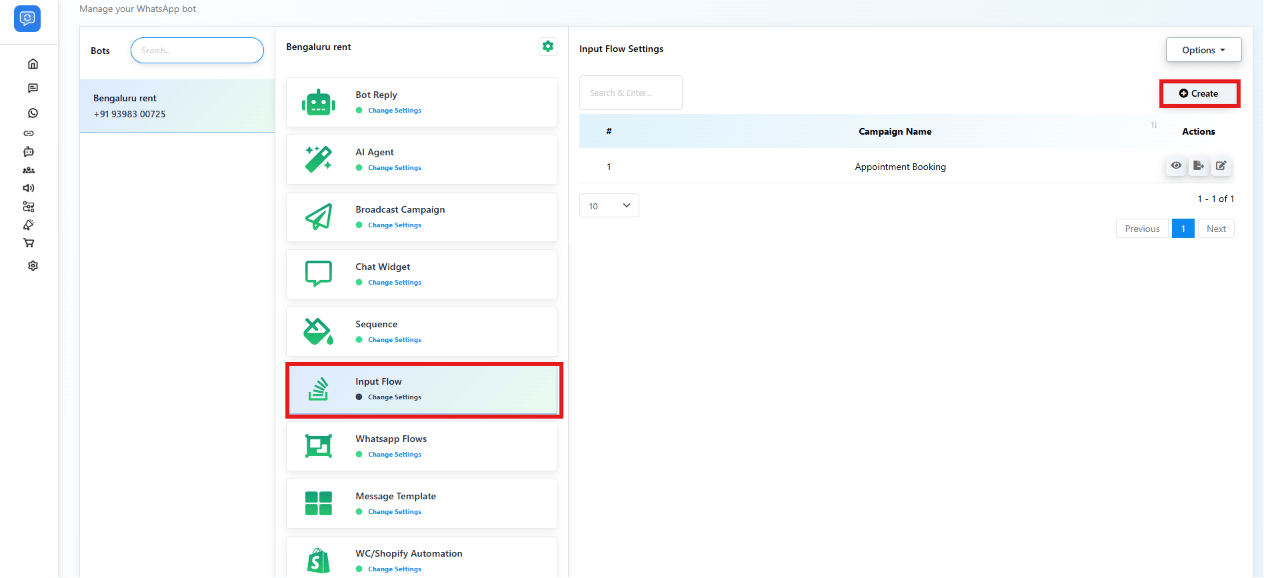Screen dimensions: 1264x578
Task: Open AI Agent Change Settings link
Action: click(395, 168)
